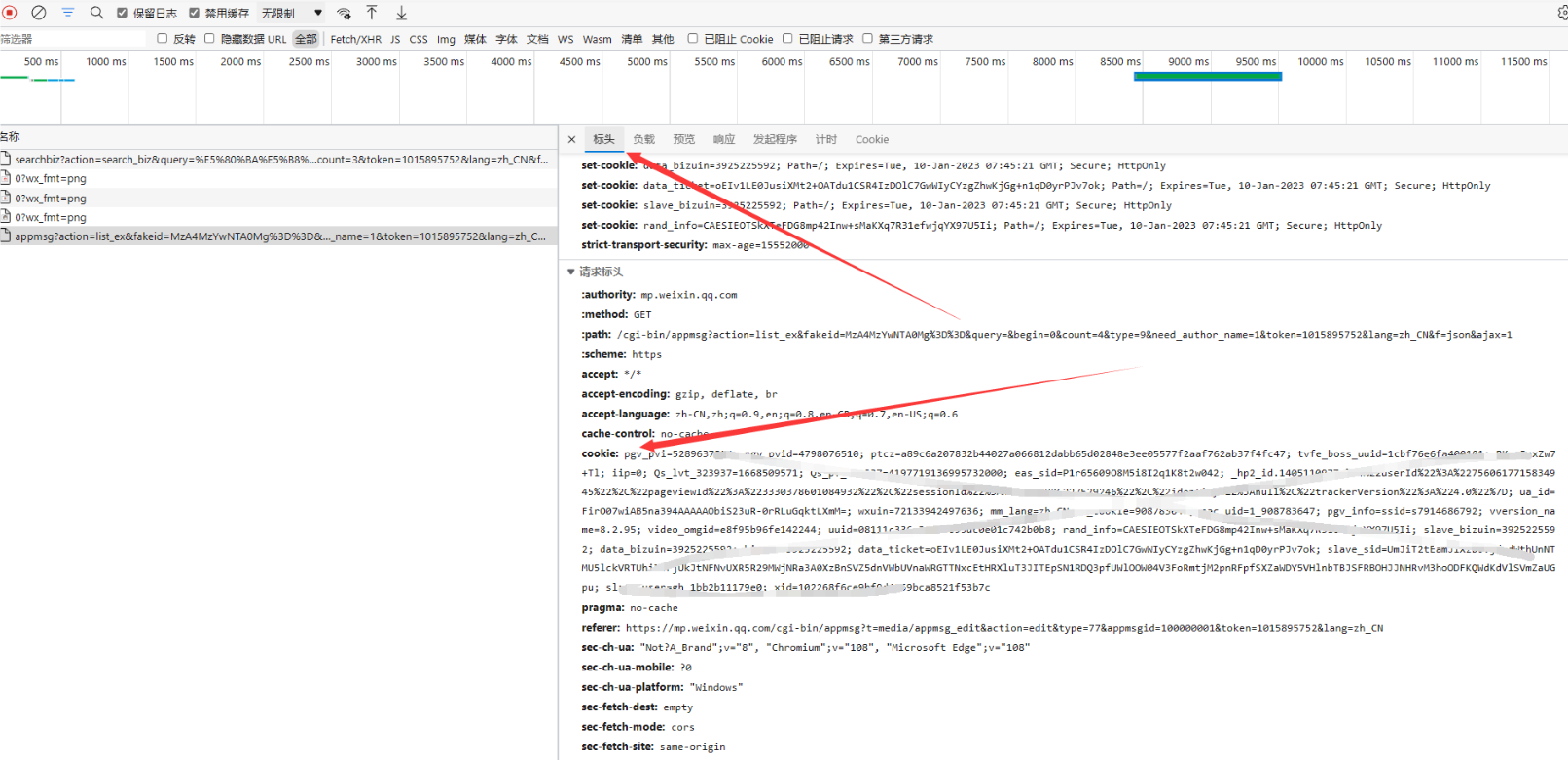Filter by 清单 requests
The height and width of the screenshot is (761, 1568).
tap(632, 39)
